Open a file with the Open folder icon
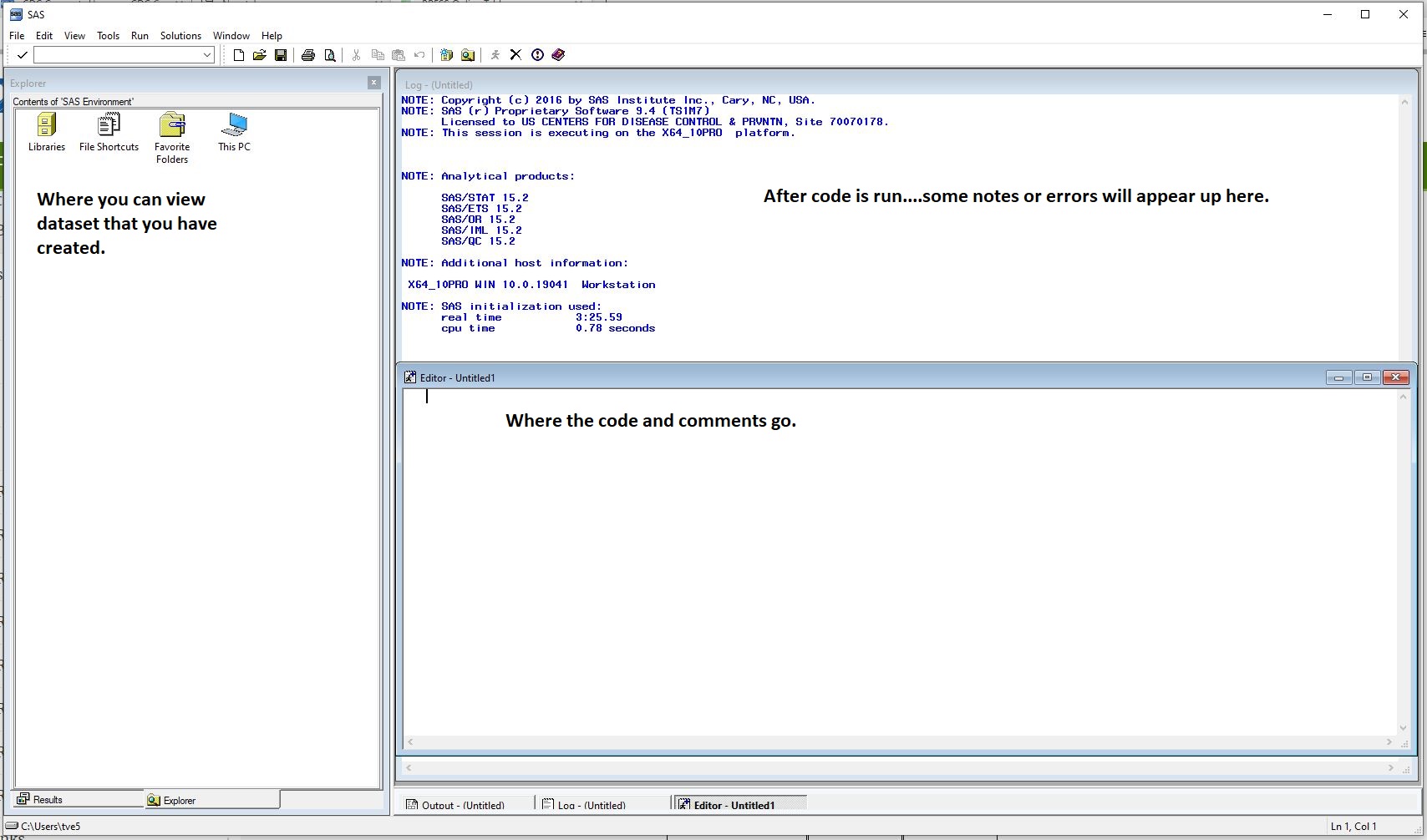 point(260,55)
